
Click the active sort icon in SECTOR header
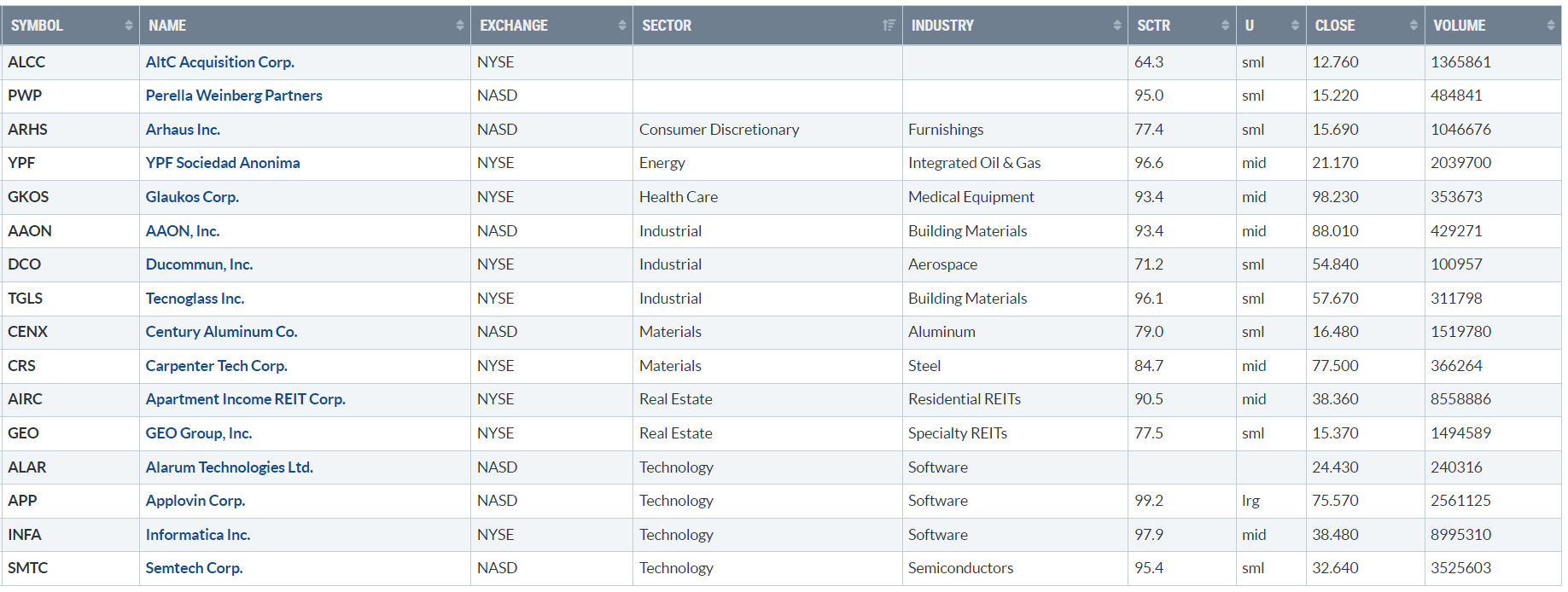click(889, 26)
